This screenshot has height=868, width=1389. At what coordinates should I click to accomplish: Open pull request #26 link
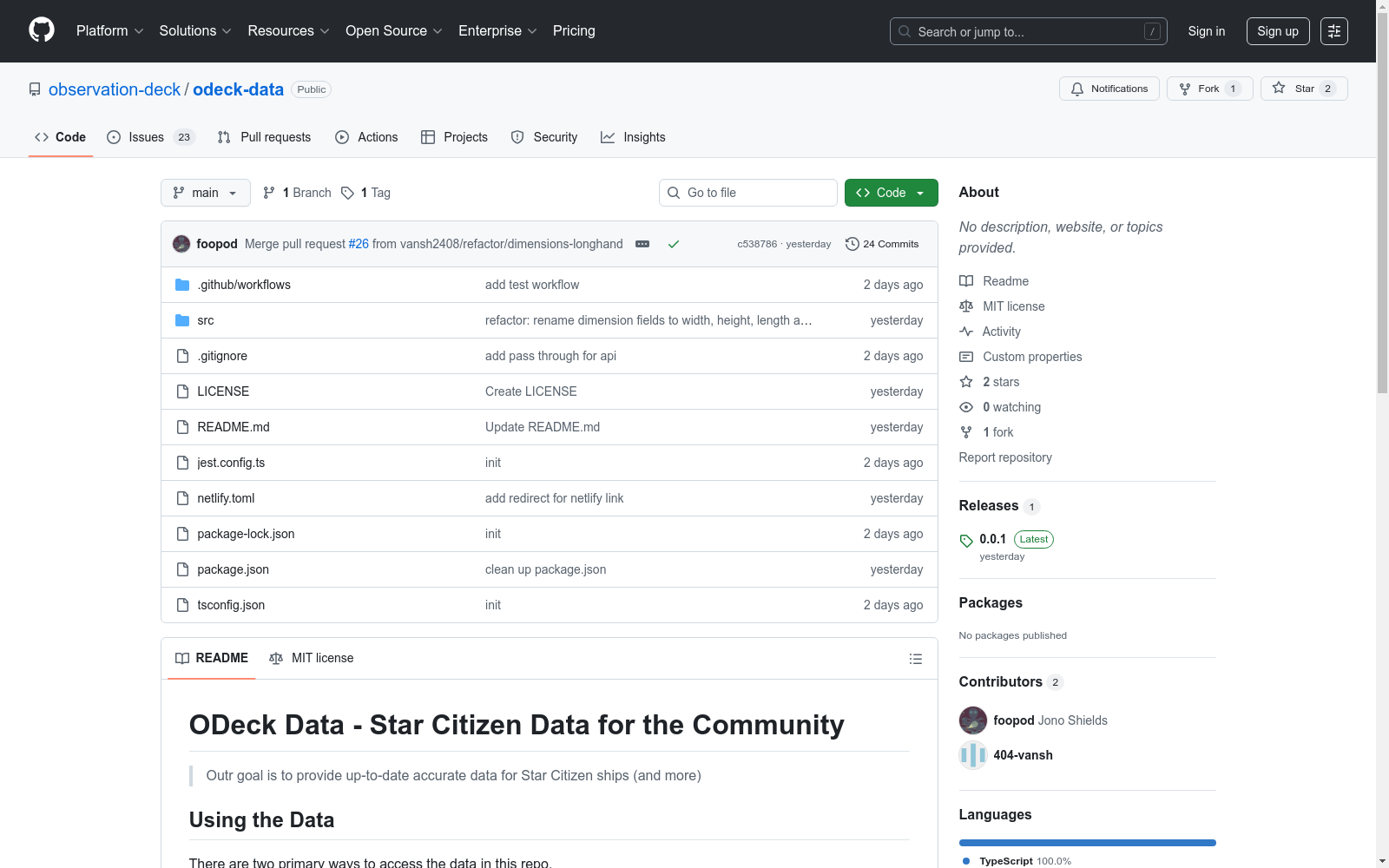359,244
